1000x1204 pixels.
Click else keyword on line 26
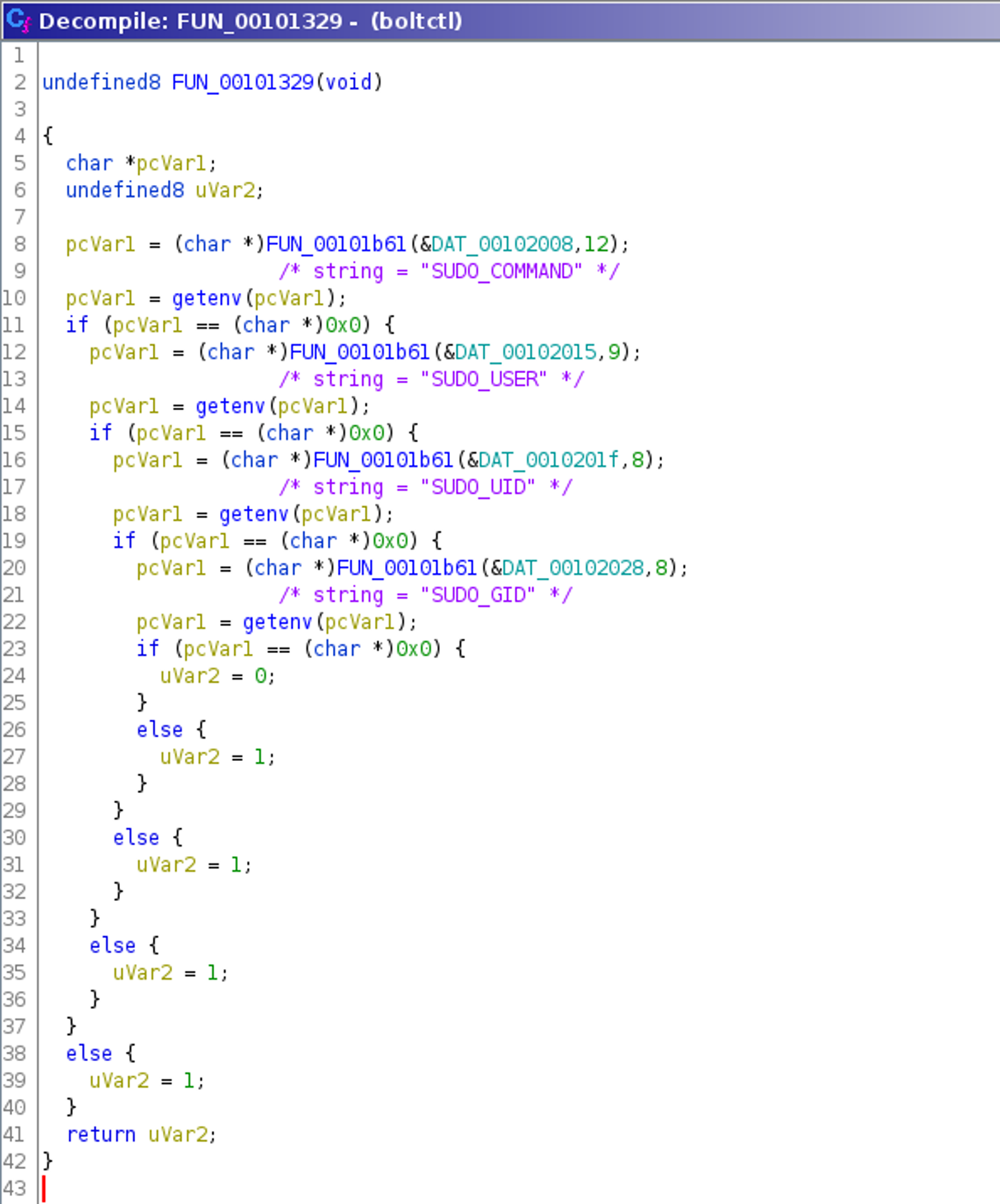click(x=159, y=730)
